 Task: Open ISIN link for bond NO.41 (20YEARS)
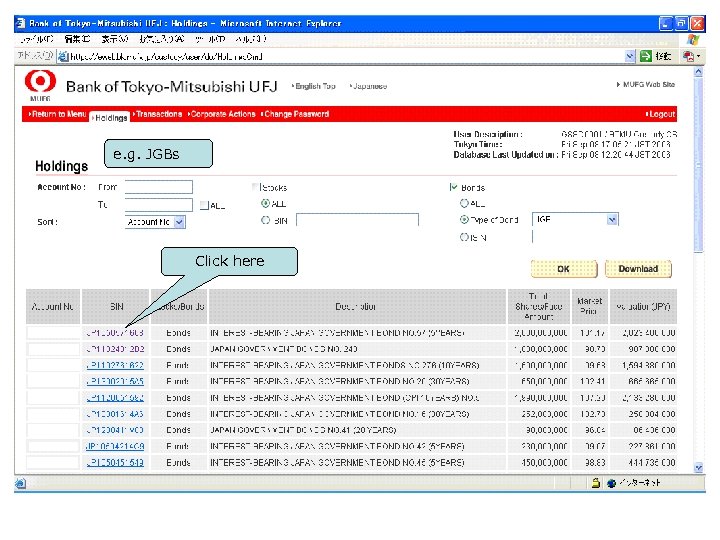click(x=115, y=430)
